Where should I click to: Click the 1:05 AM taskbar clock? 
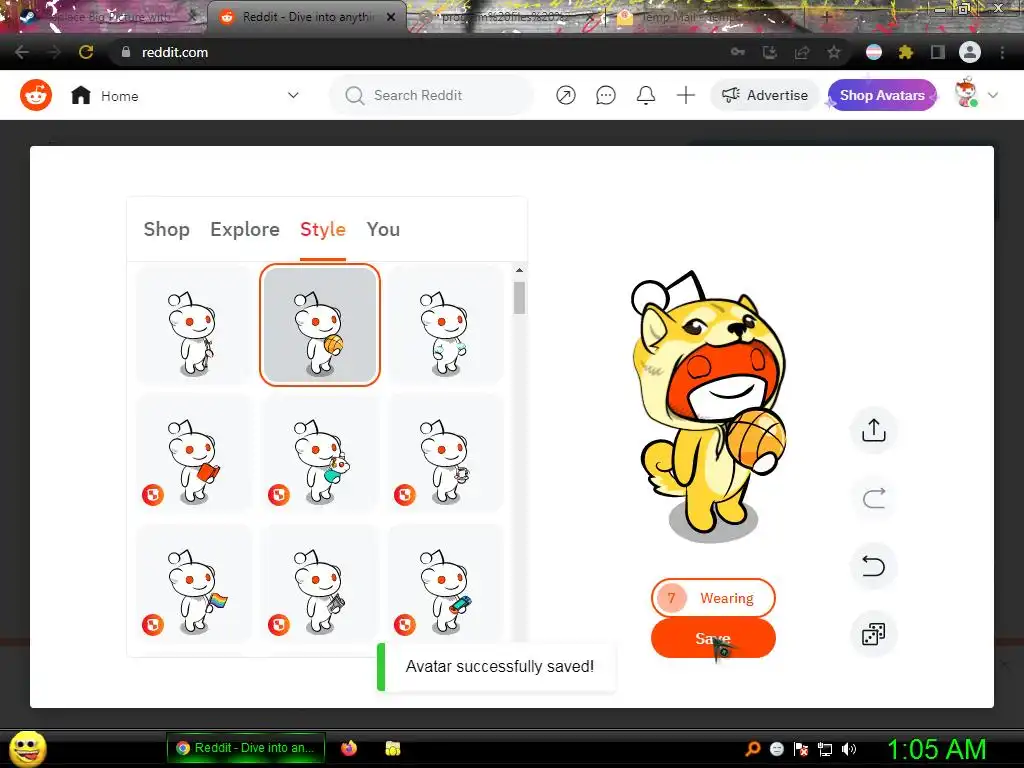936,749
